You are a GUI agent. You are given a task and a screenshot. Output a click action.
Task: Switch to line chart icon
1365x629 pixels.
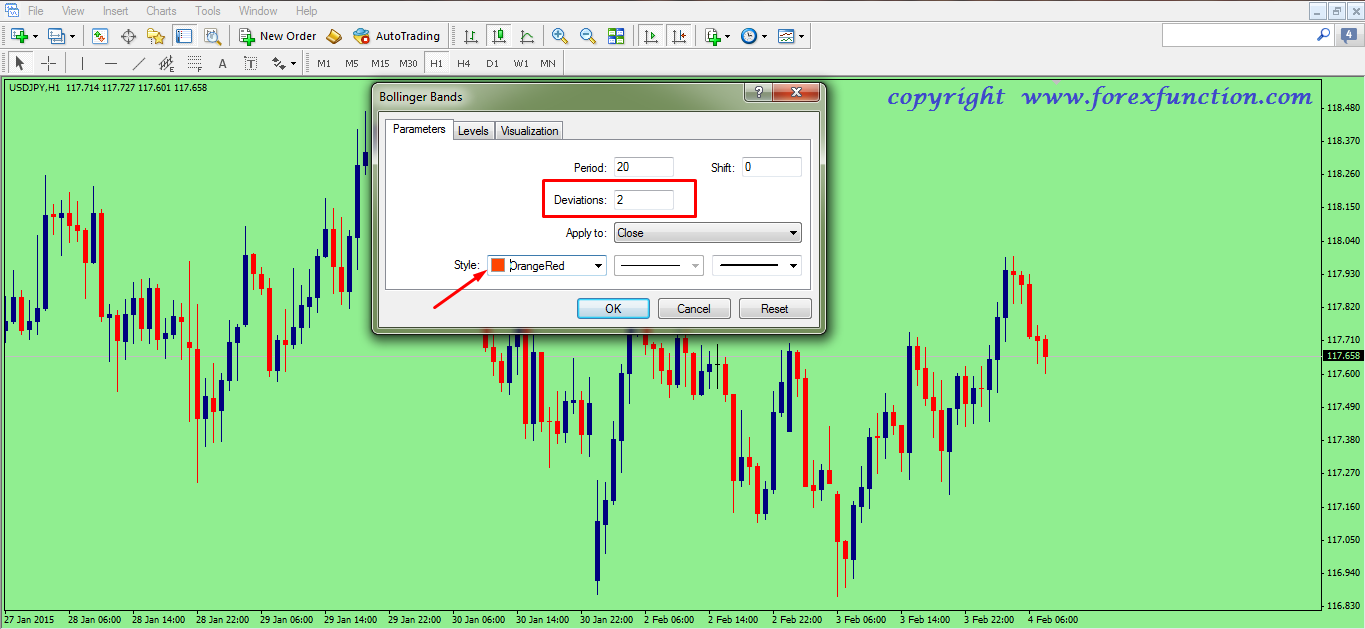coord(527,36)
